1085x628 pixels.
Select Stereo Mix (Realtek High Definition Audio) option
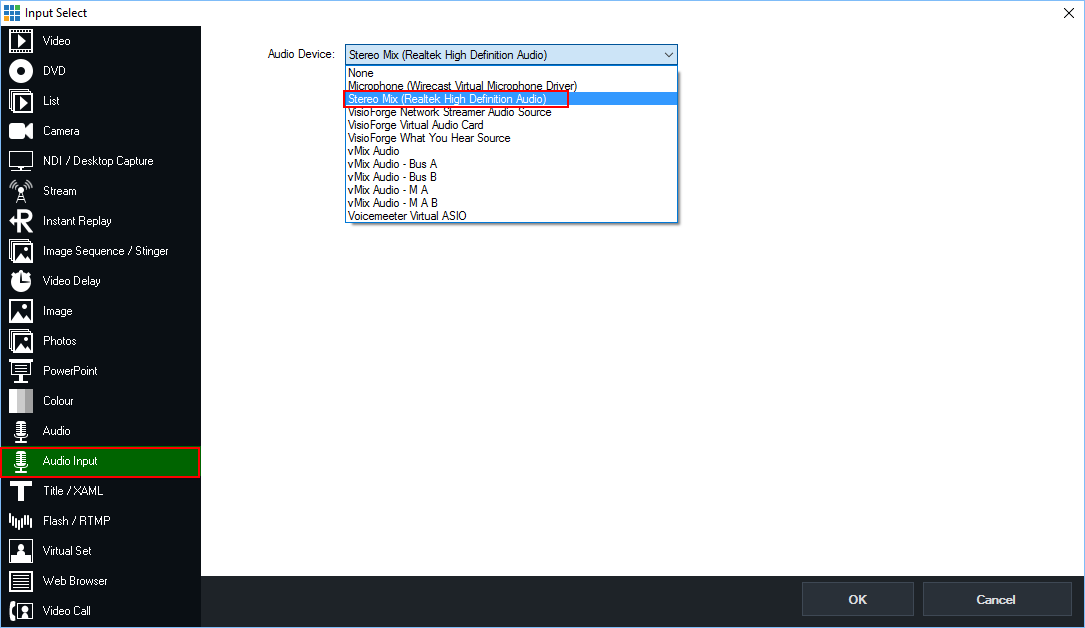coord(511,99)
